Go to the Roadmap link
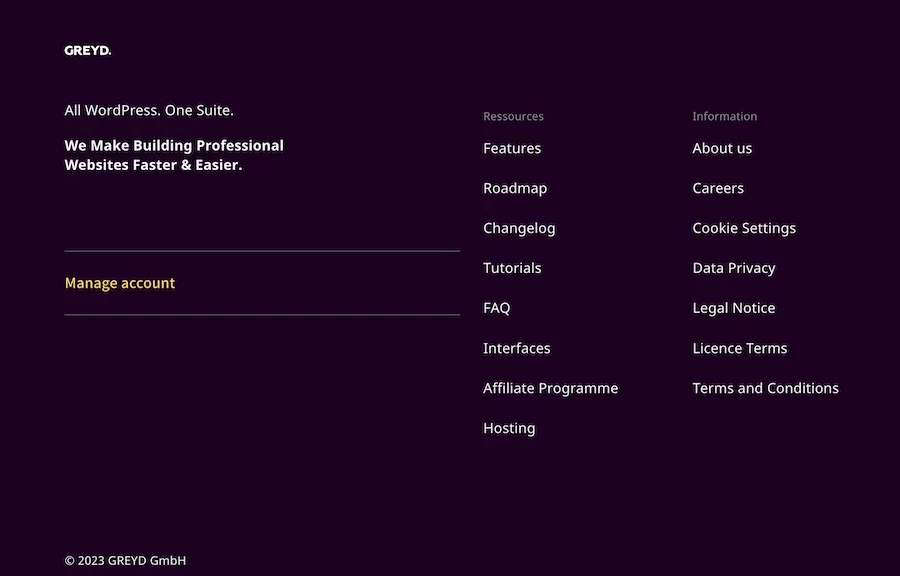 click(x=515, y=188)
